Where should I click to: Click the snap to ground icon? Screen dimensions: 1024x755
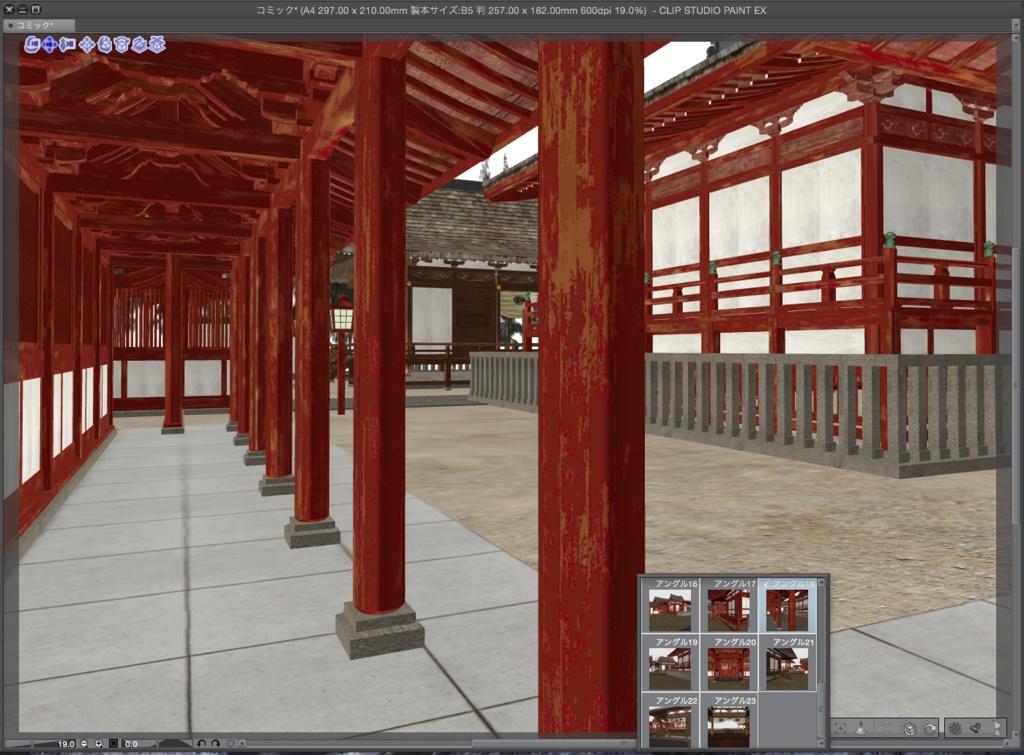click(860, 728)
